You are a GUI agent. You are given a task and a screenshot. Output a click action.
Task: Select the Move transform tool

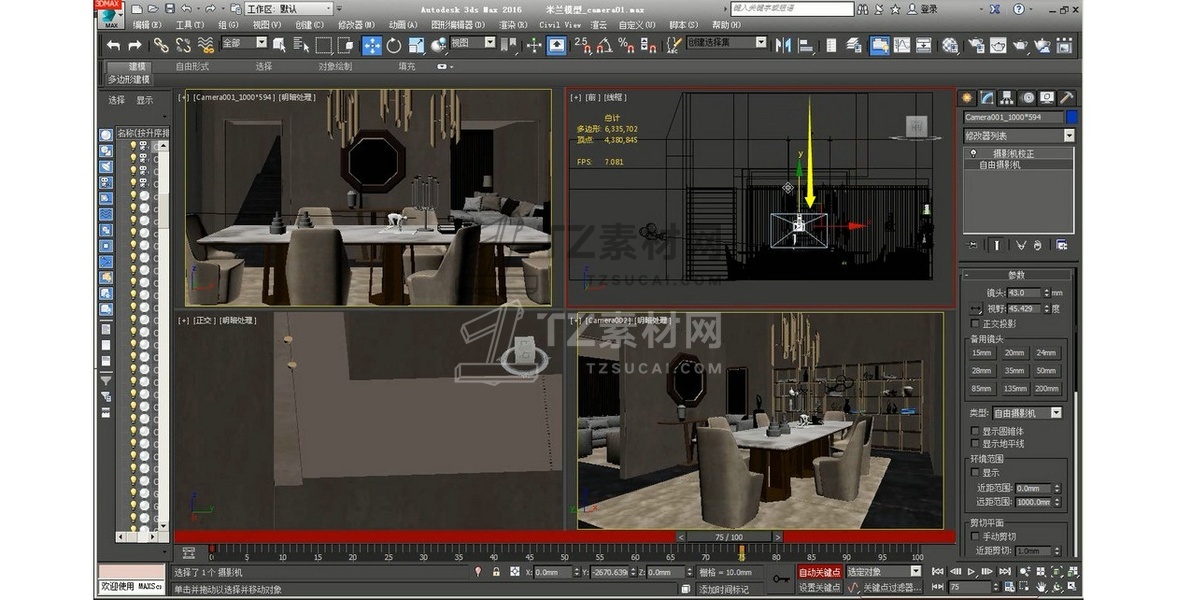(371, 45)
